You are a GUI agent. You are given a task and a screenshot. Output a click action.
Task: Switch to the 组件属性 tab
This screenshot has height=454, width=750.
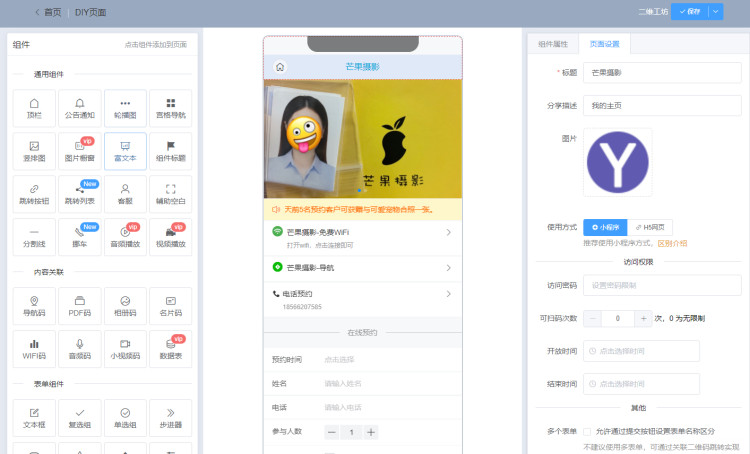(552, 44)
